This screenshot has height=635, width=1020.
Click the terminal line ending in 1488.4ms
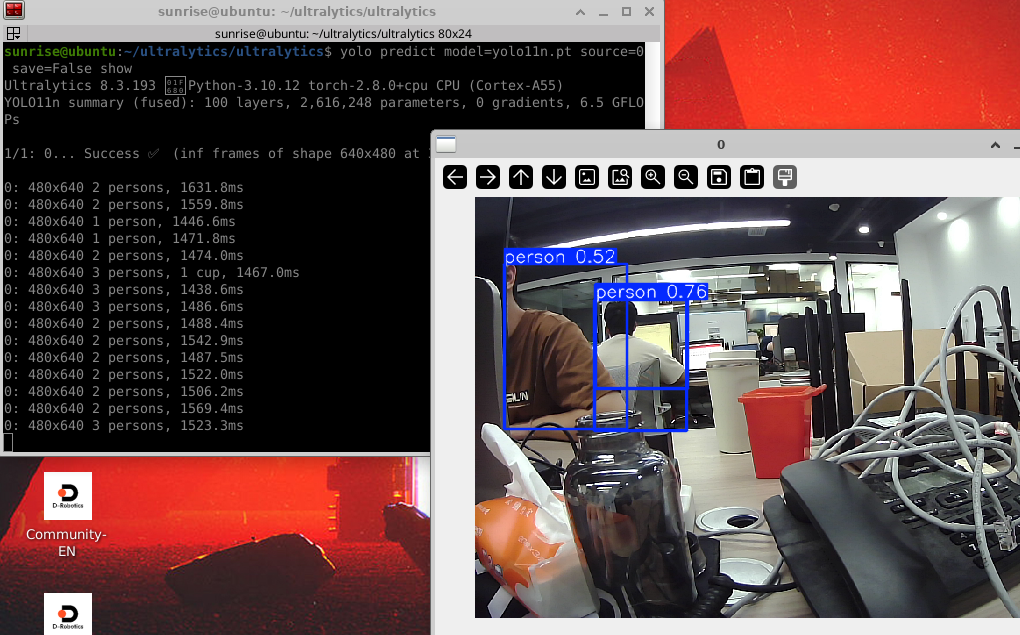tap(124, 323)
